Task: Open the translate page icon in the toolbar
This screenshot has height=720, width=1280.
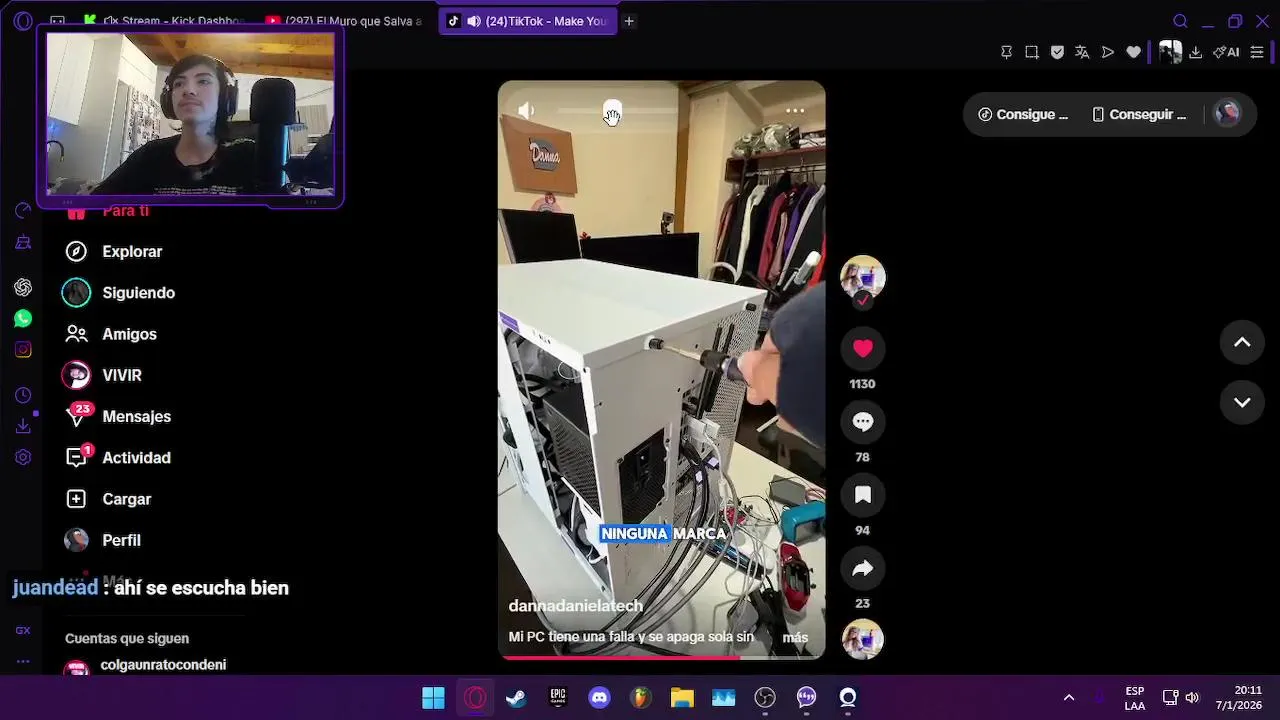Action: 1082,52
